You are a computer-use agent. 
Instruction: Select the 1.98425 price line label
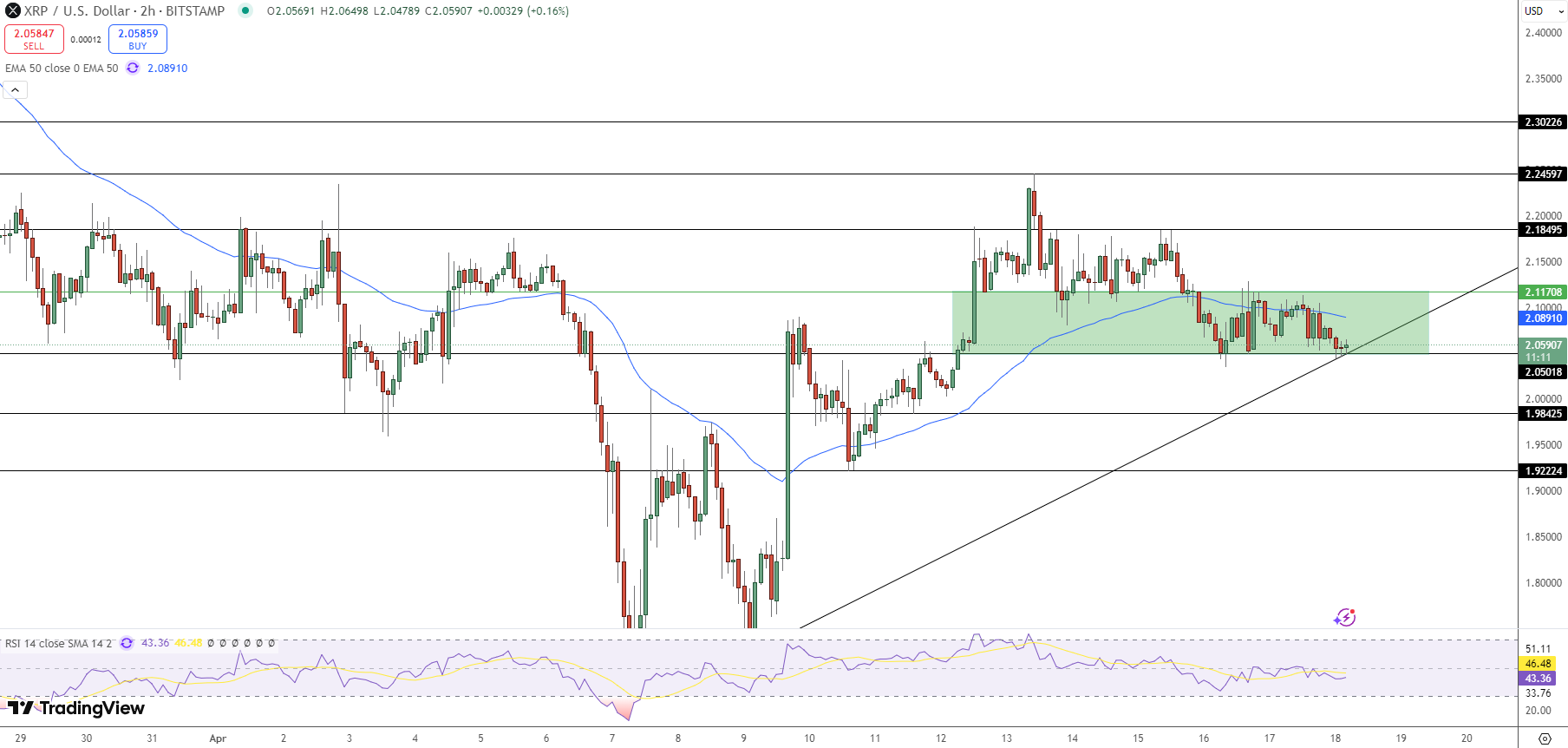[x=1543, y=414]
